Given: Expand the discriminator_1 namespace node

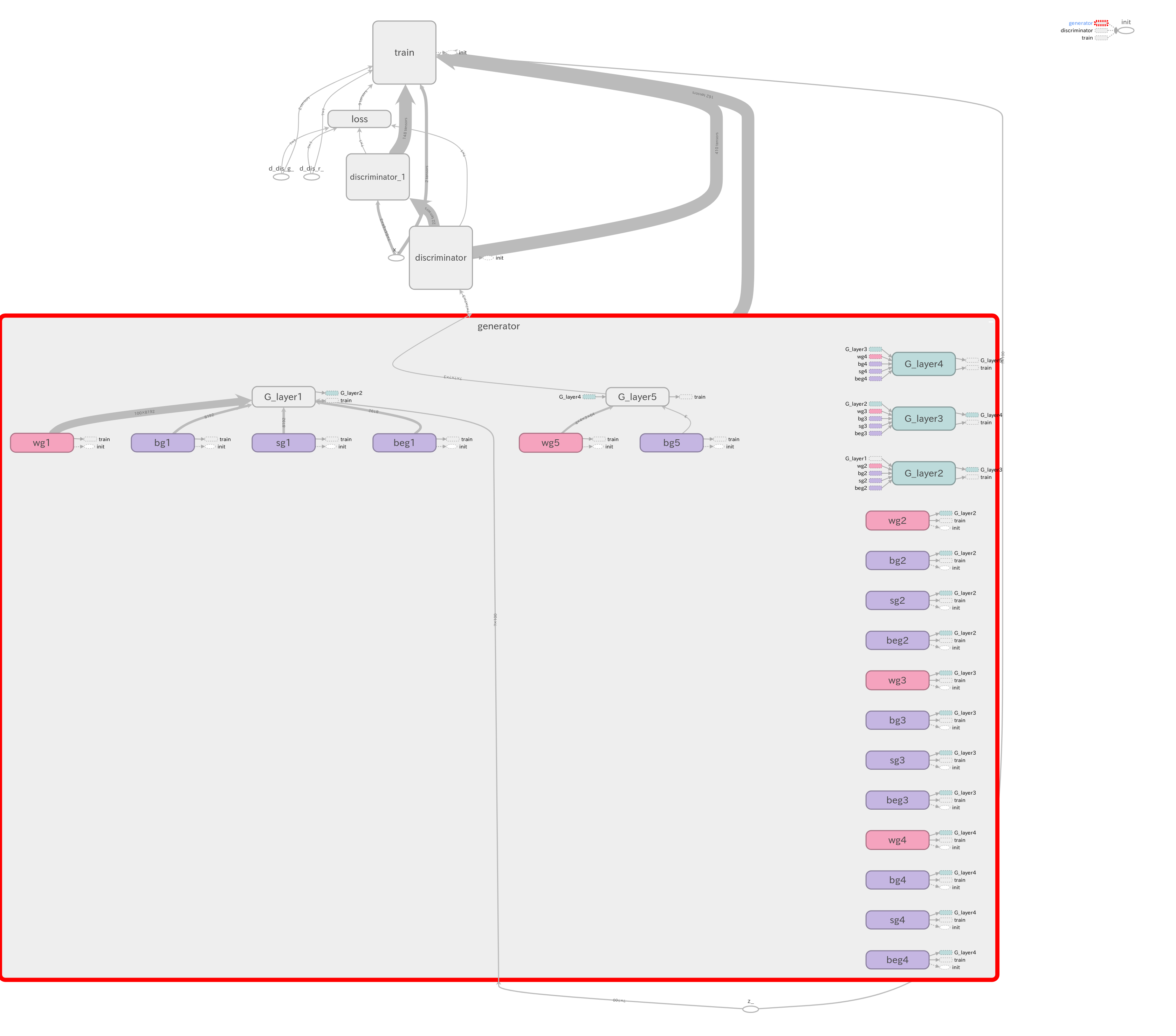Looking at the screenshot, I should 377,177.
